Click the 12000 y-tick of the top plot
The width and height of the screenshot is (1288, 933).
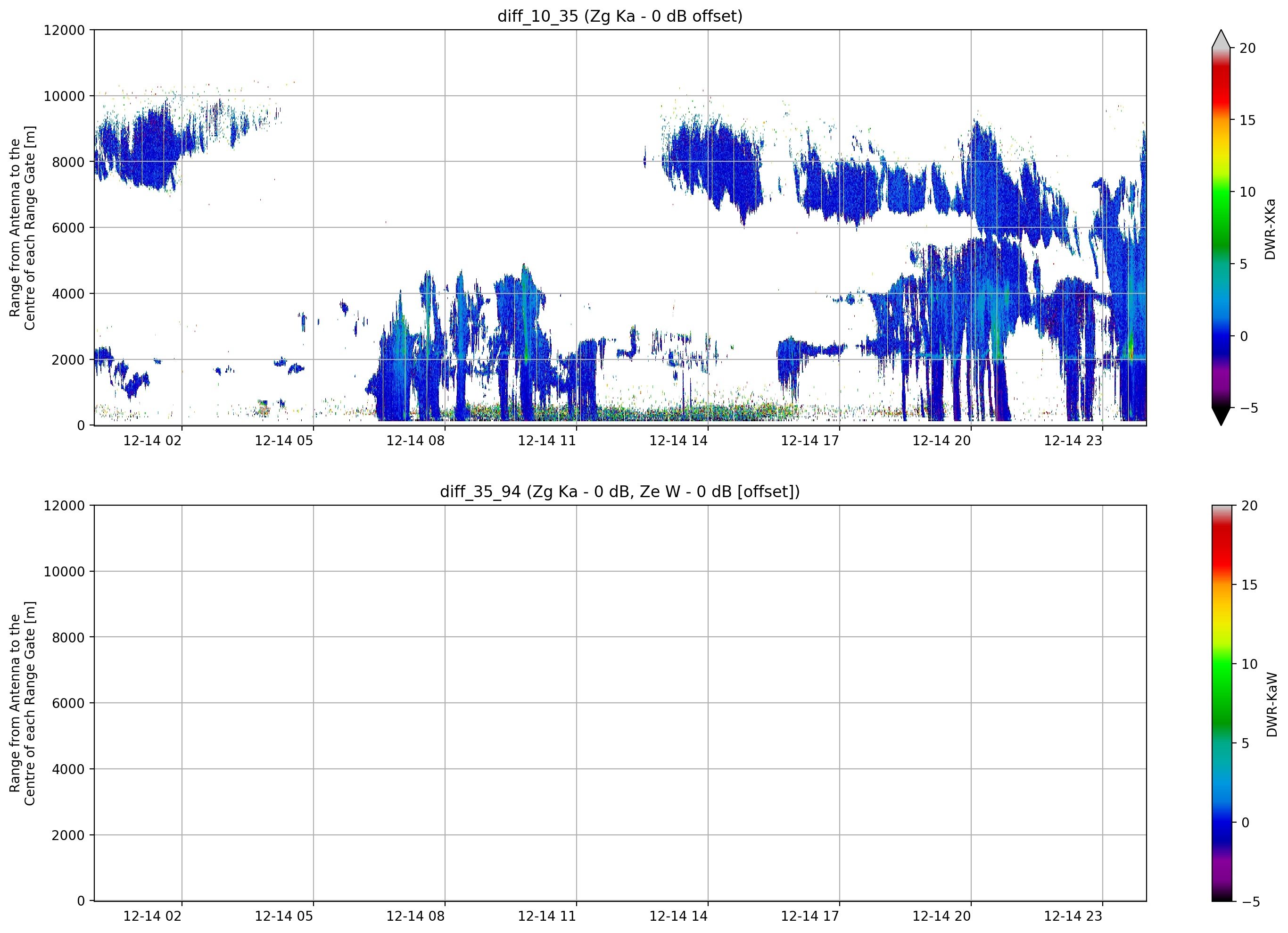tap(64, 30)
